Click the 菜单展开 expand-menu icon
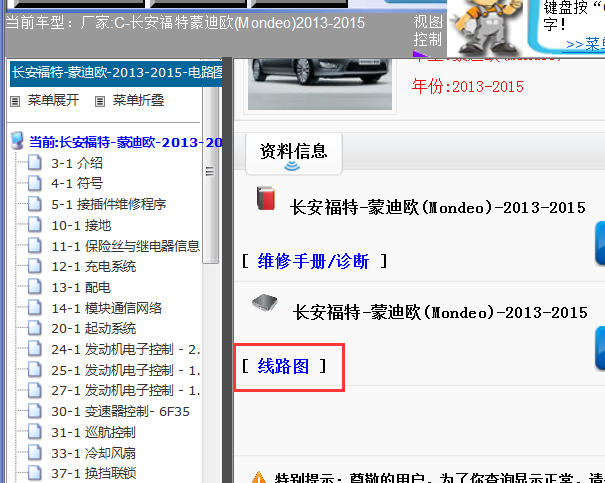The height and width of the screenshot is (483, 605). (x=15, y=101)
